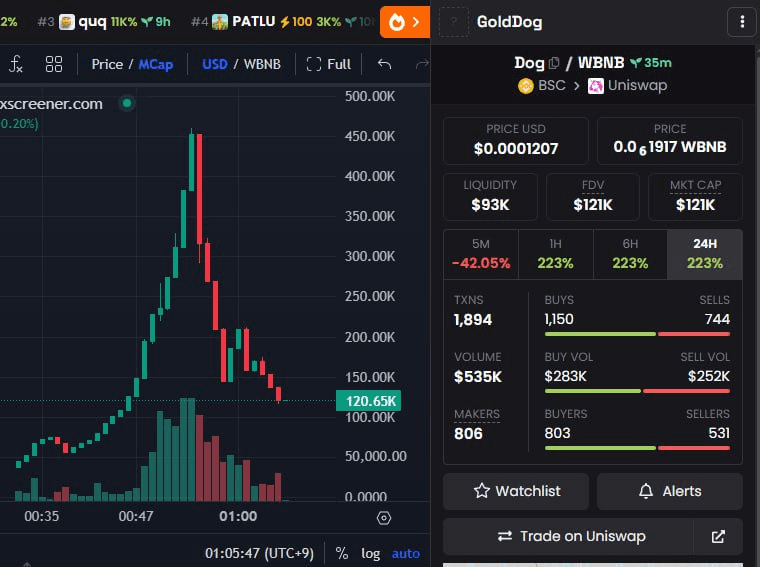Click the PATLU token icon in trending bar
The height and width of the screenshot is (567, 760).
[220, 22]
